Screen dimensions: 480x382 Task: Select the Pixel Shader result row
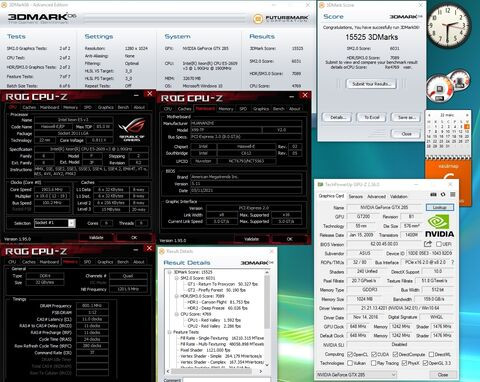[x=205, y=350]
